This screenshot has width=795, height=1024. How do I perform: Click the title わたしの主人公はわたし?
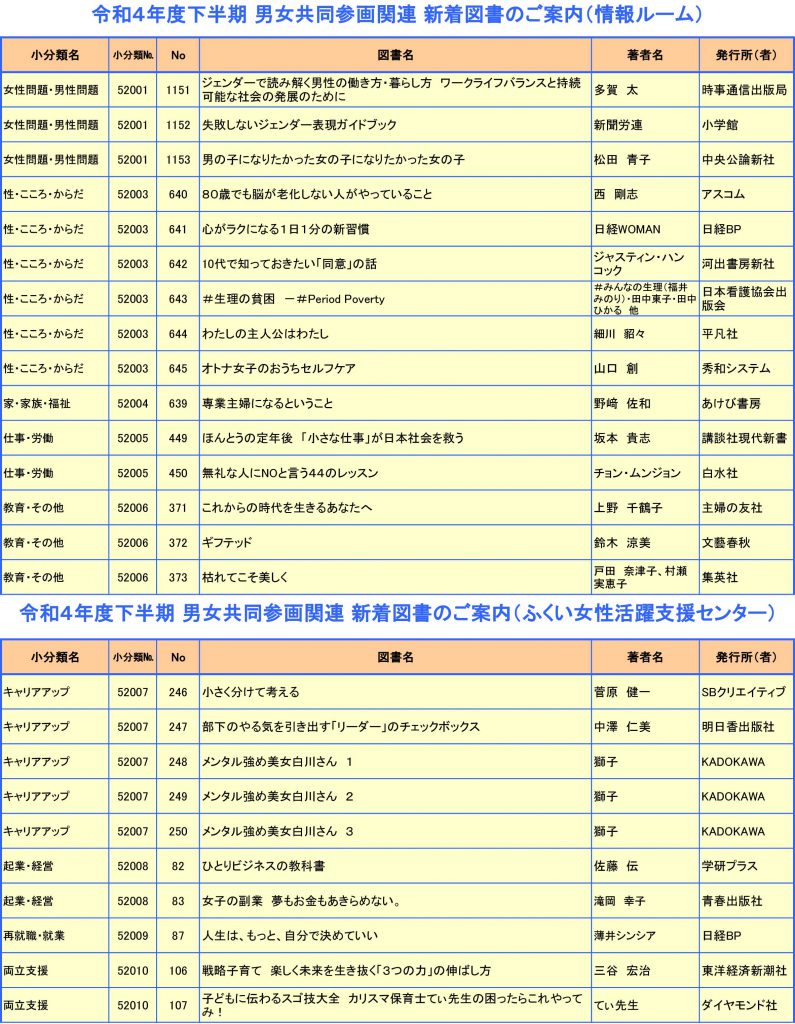tap(265, 334)
